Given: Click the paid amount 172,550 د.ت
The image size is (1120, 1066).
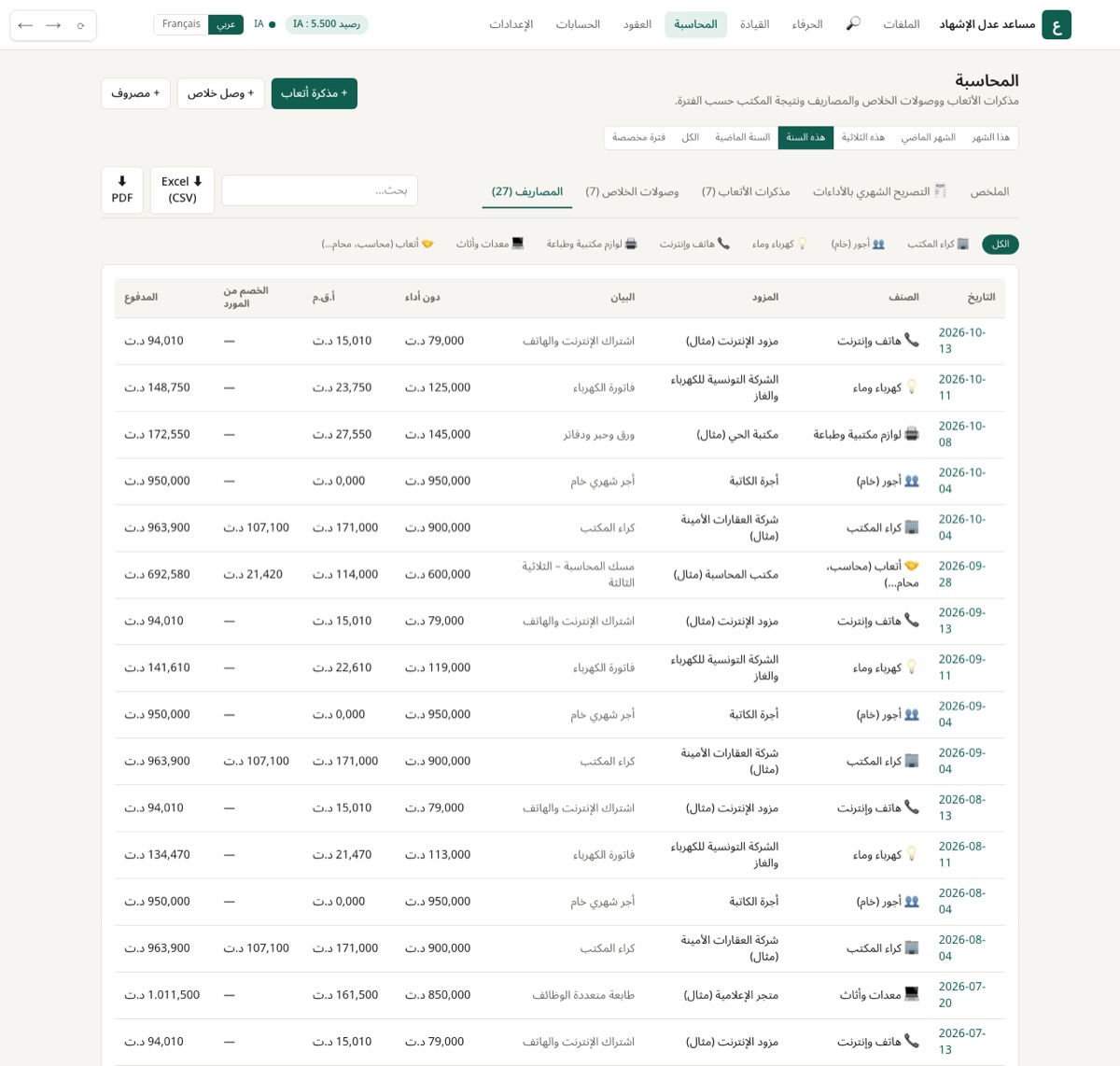Looking at the screenshot, I should 157,434.
